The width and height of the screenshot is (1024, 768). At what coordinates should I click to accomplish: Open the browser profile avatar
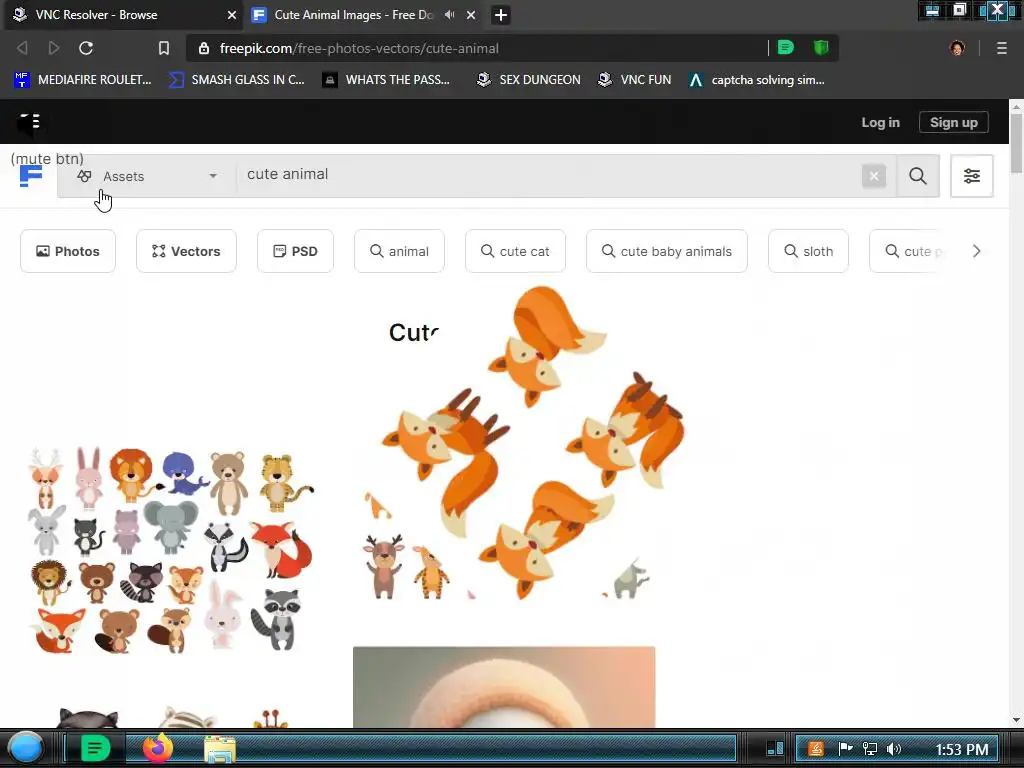click(957, 48)
